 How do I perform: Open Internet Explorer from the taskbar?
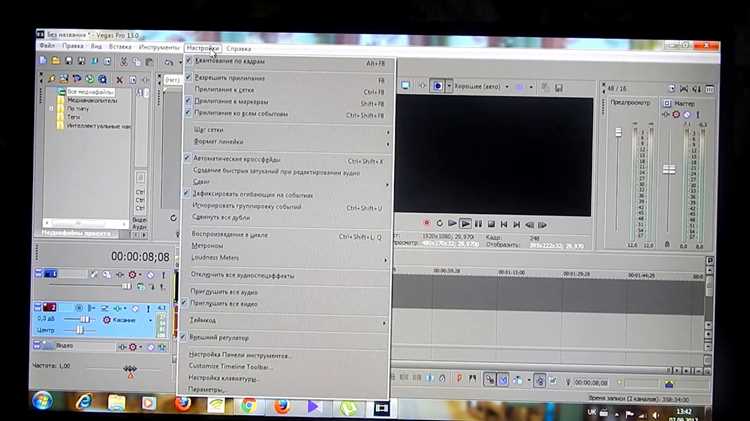click(x=81, y=404)
